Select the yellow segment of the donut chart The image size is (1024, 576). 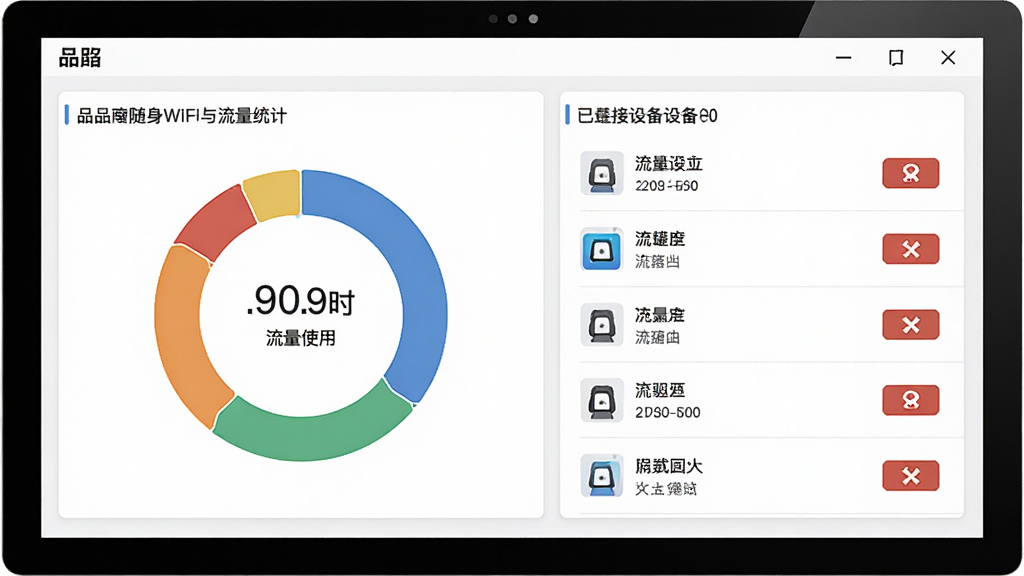(274, 194)
